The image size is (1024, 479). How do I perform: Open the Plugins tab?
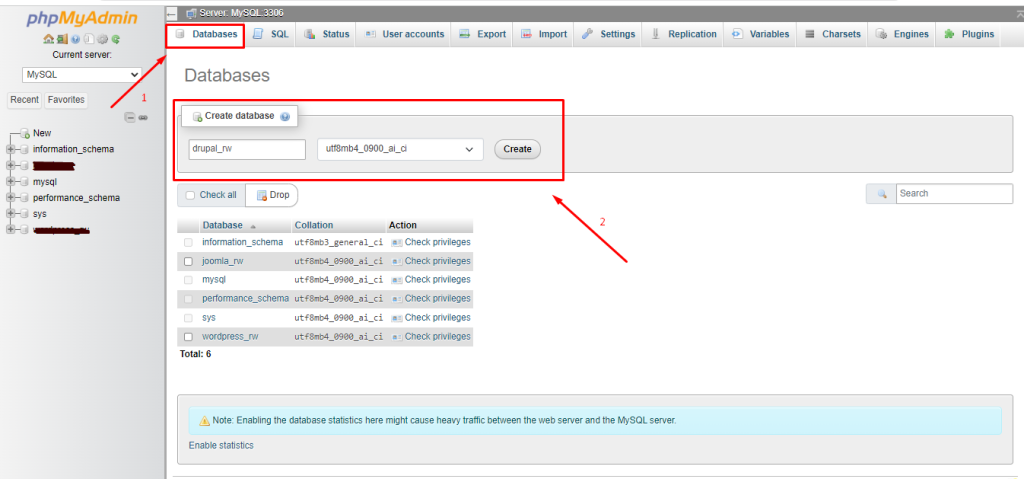968,34
